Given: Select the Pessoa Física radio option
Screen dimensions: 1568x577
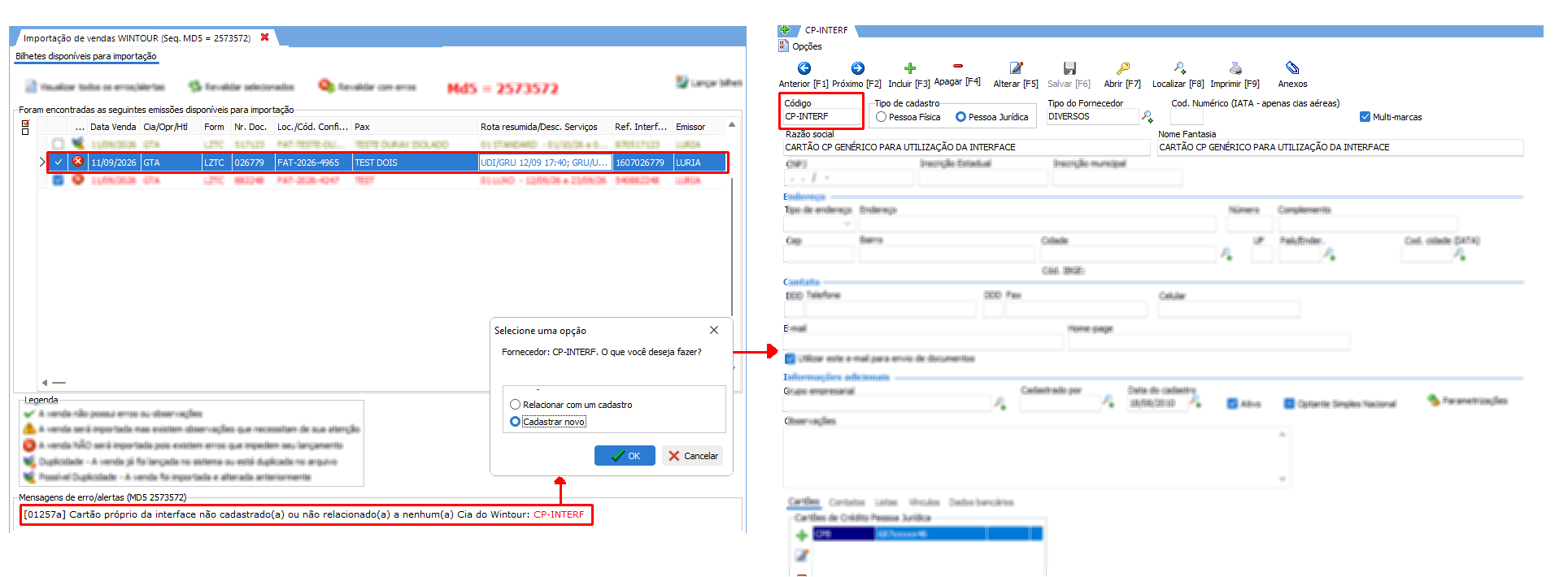Looking at the screenshot, I should tap(881, 117).
